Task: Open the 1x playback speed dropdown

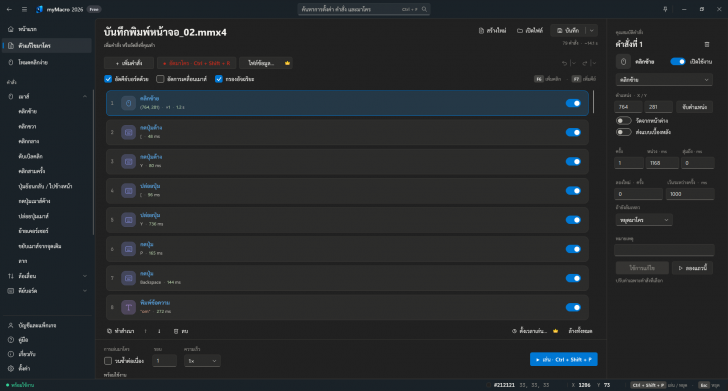Action: 202,361
